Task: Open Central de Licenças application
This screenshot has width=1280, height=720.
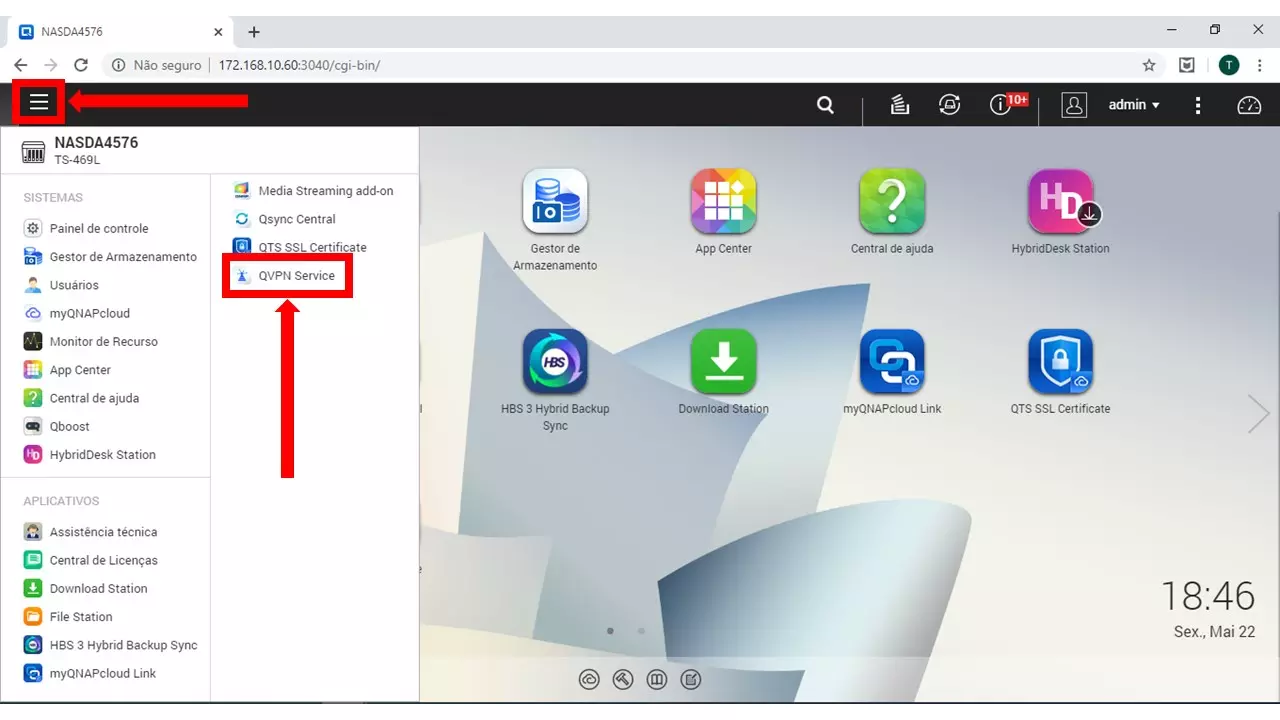Action: coord(105,560)
